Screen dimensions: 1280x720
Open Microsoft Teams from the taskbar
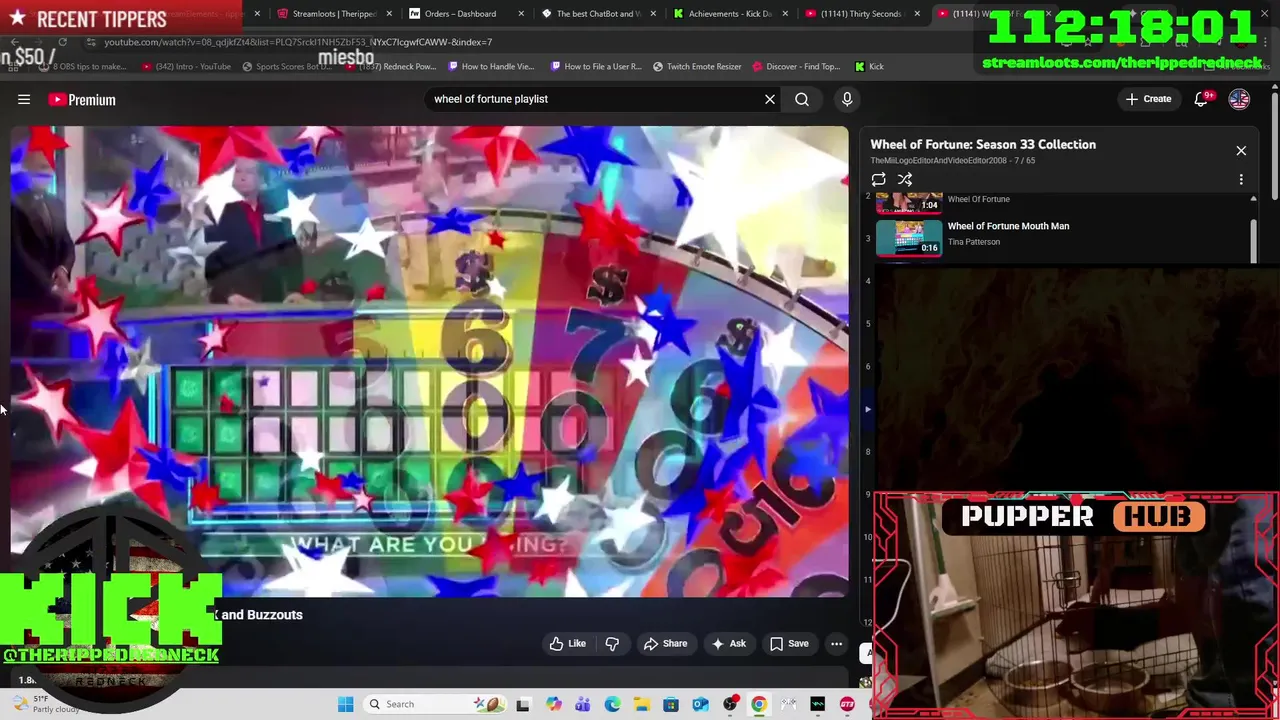pyautogui.click(x=583, y=704)
